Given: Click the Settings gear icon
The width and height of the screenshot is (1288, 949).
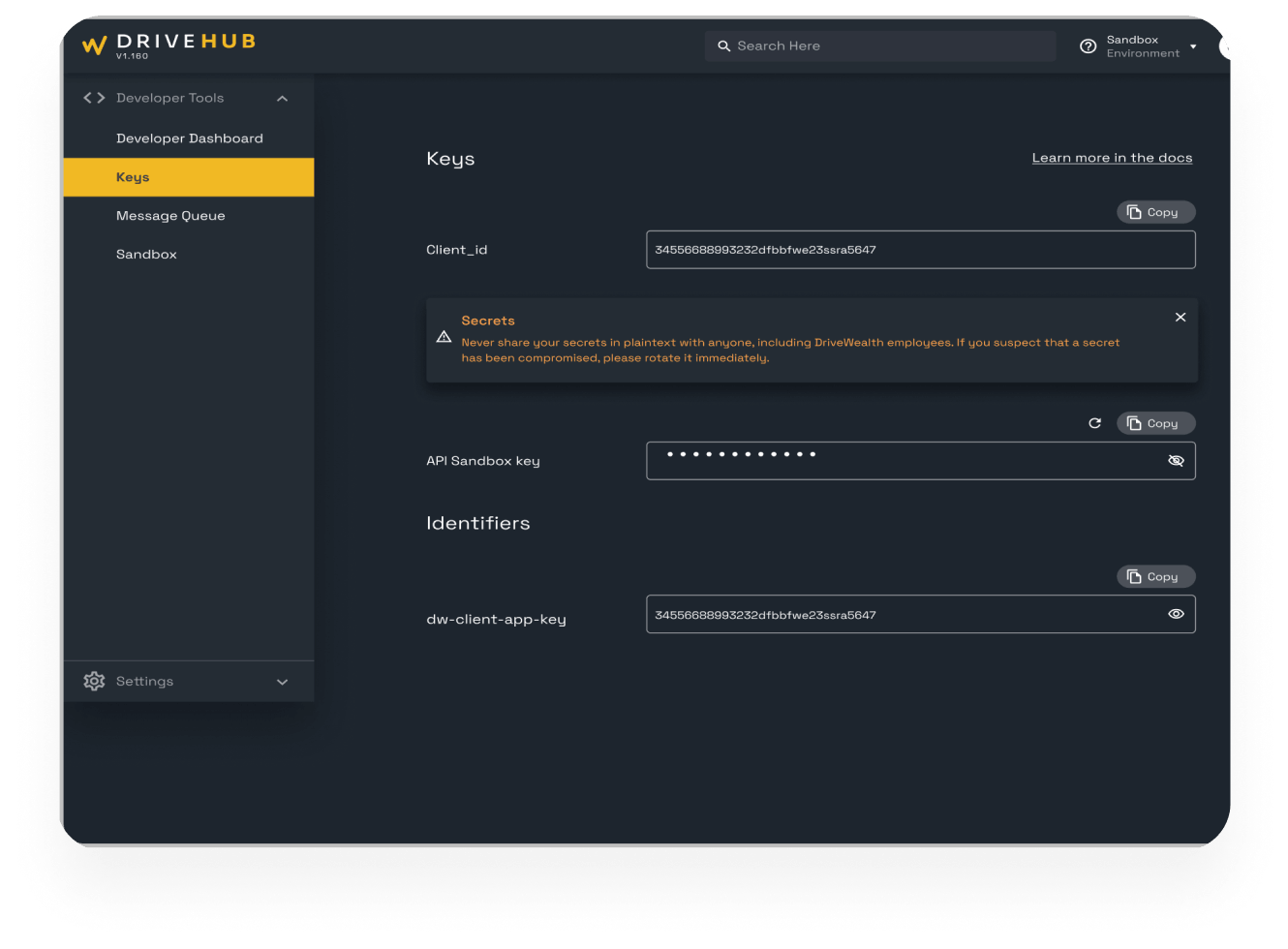Looking at the screenshot, I should 94,682.
